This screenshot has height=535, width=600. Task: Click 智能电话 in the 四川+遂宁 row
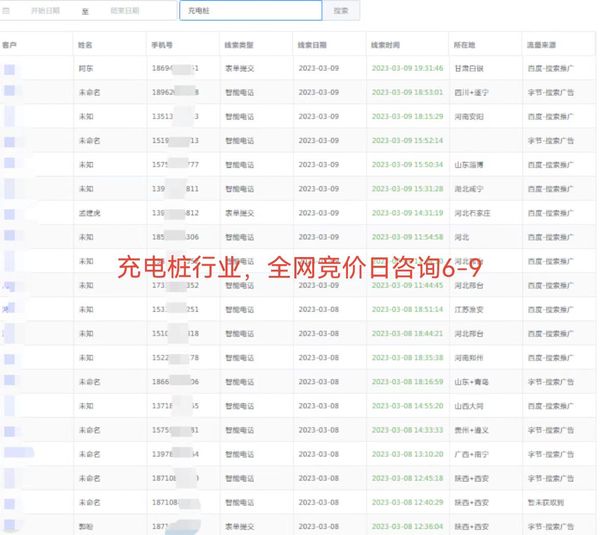(x=240, y=93)
